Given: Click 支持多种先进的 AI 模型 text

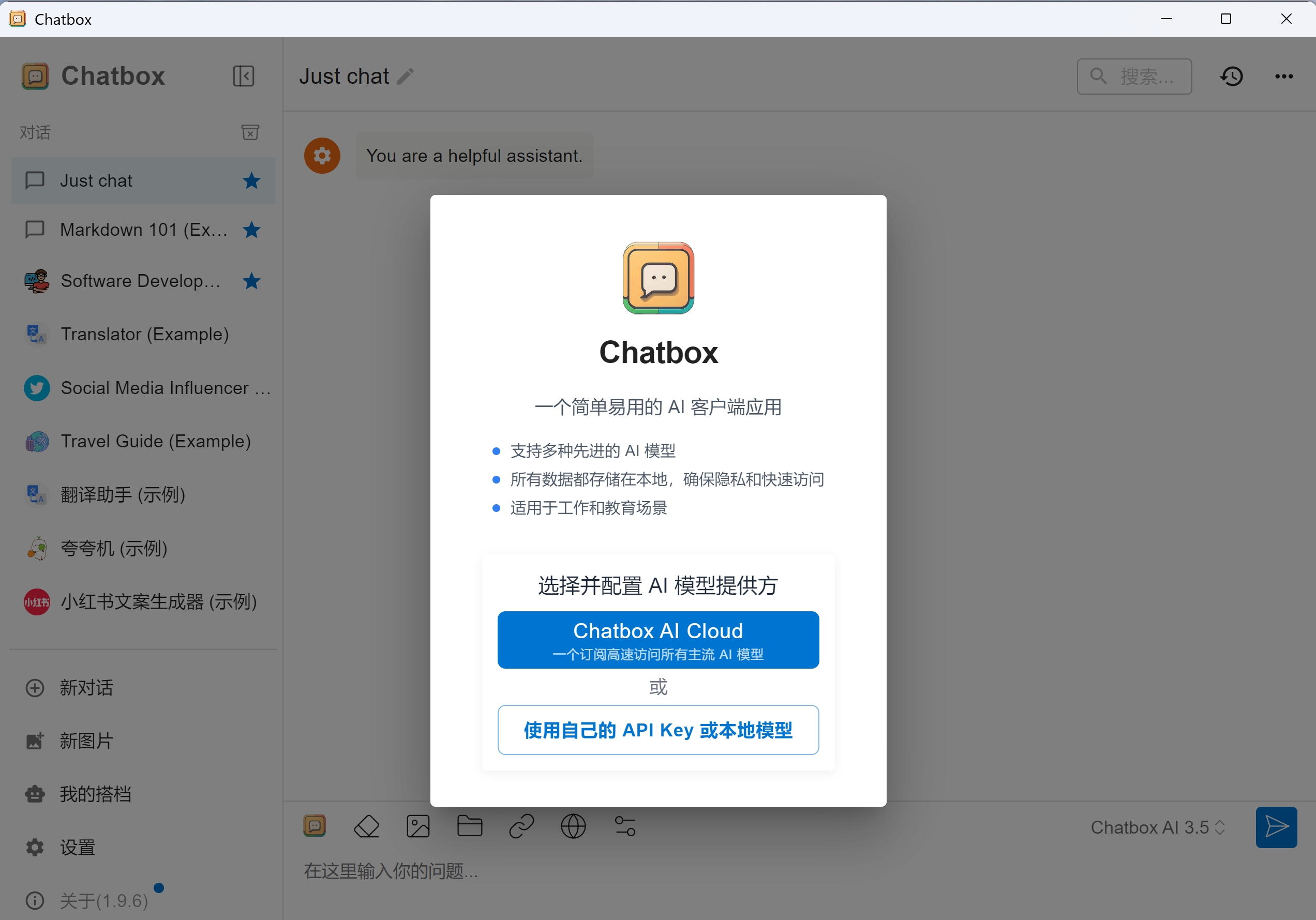Looking at the screenshot, I should pos(593,451).
